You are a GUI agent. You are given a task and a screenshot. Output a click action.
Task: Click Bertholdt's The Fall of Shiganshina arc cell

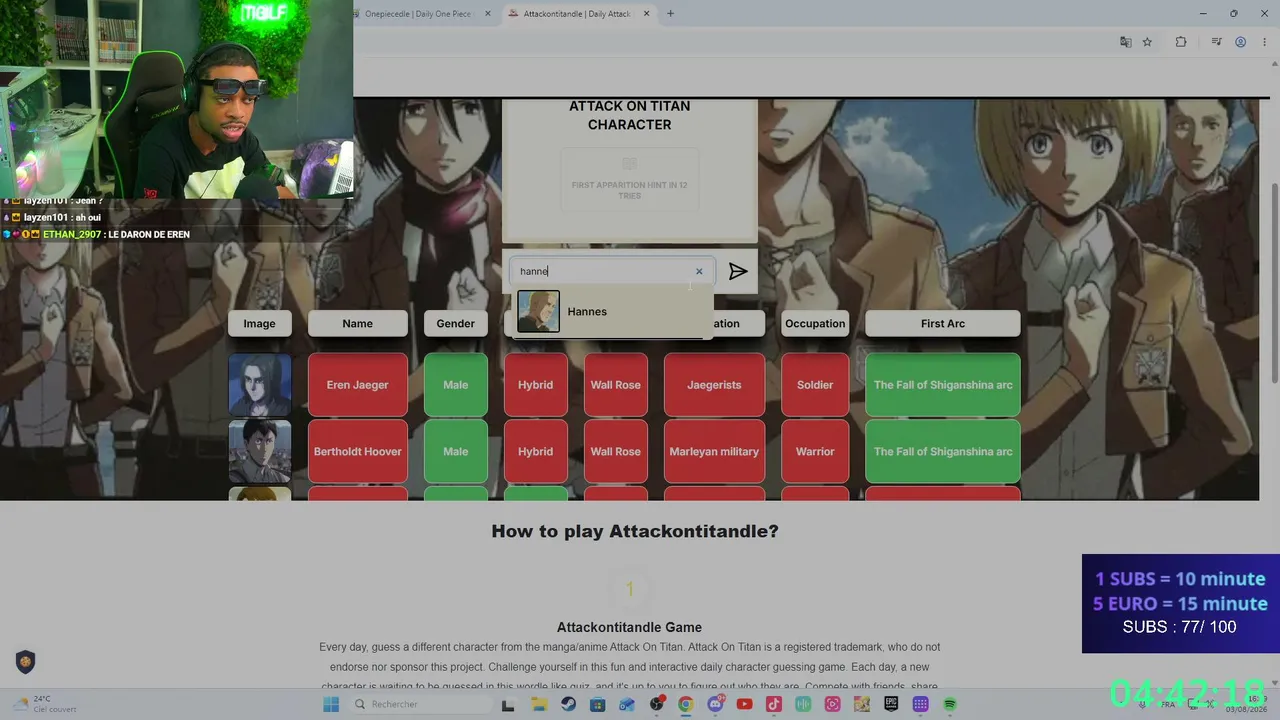(x=942, y=451)
